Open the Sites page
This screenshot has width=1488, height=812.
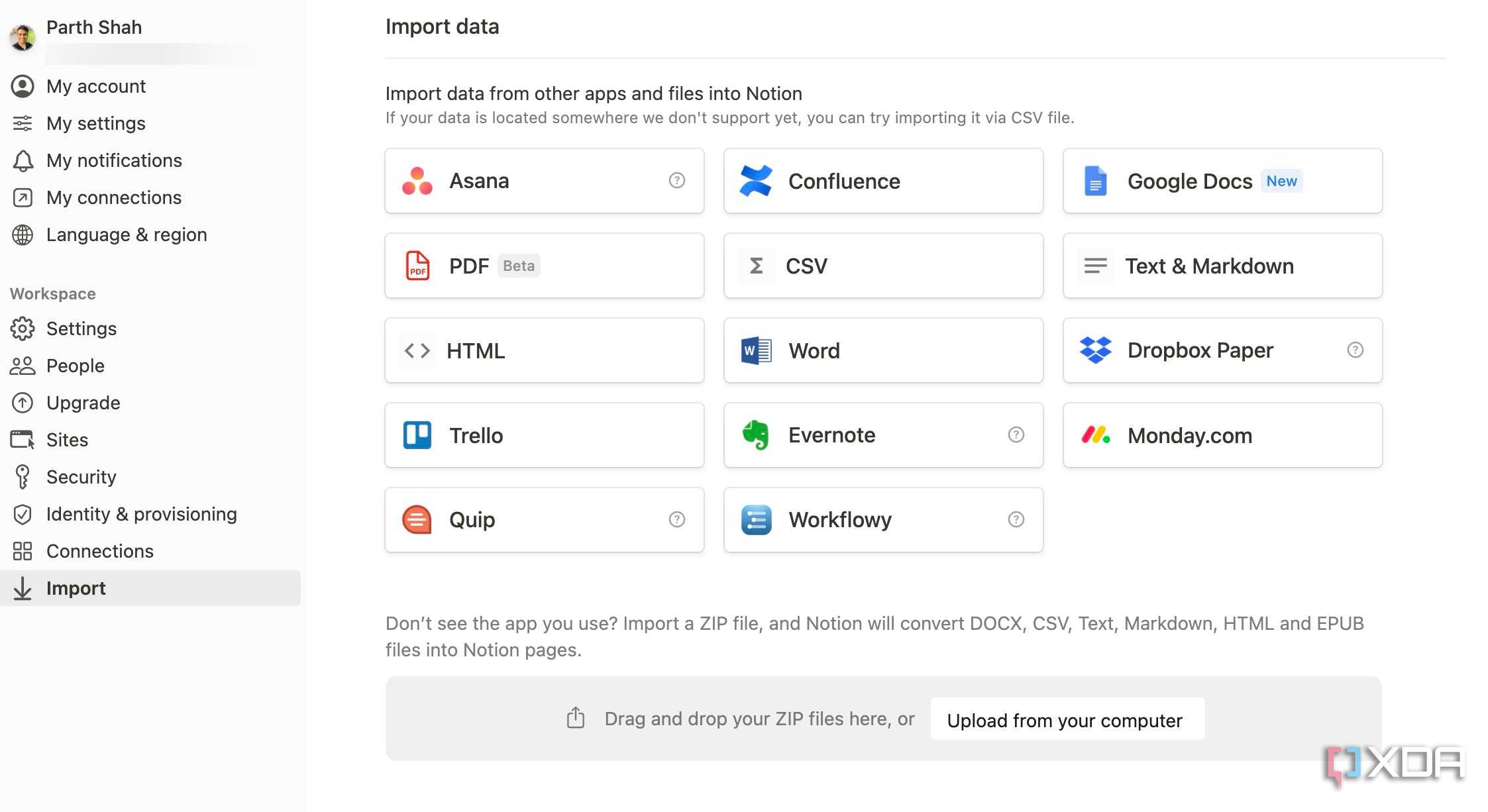(150, 440)
